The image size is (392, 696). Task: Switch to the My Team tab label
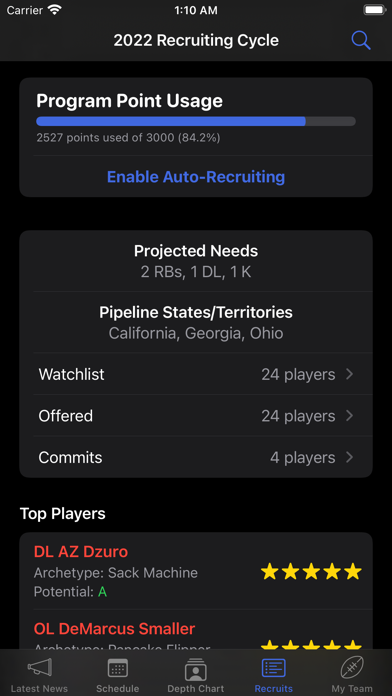coord(352,689)
